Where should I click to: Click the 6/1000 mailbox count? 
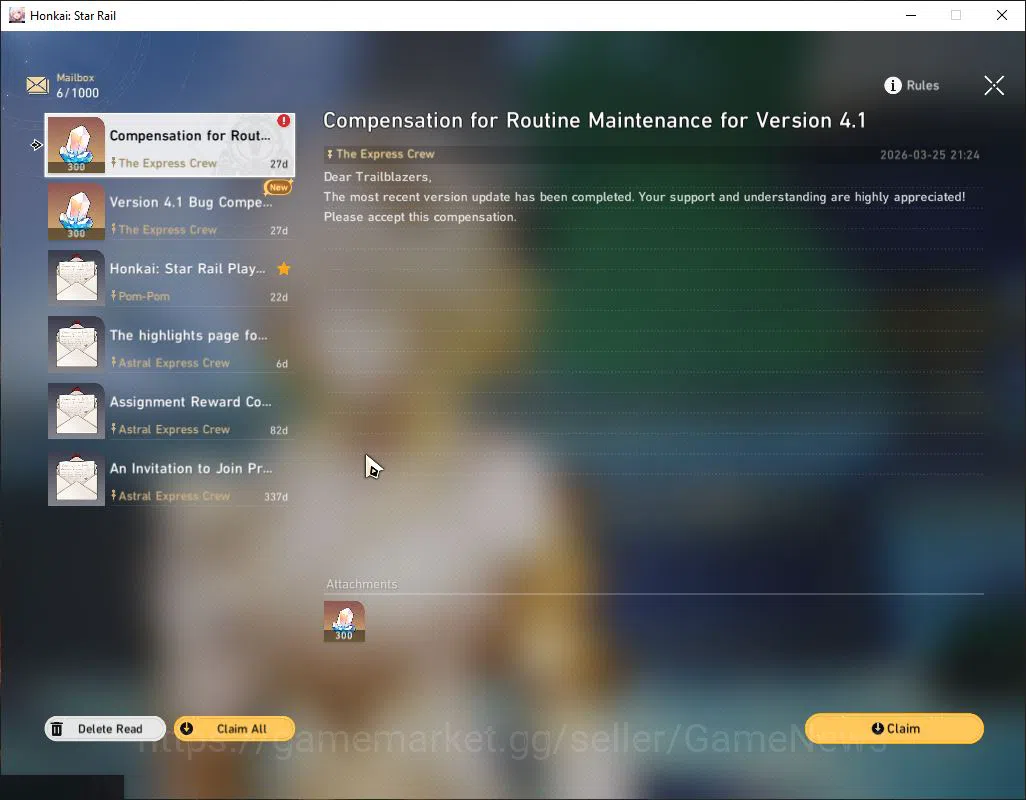click(x=77, y=93)
